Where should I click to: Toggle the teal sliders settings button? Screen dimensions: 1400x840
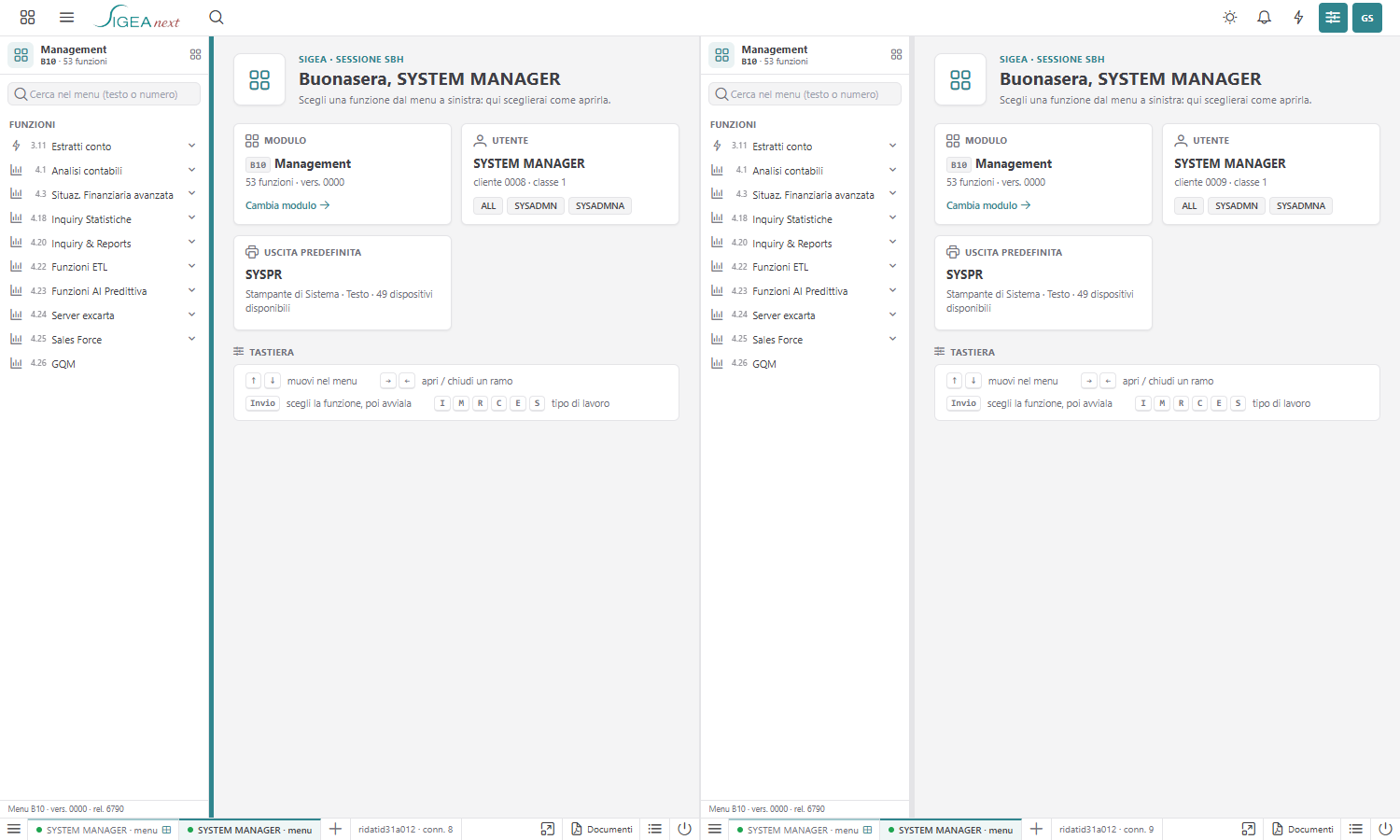1333,17
